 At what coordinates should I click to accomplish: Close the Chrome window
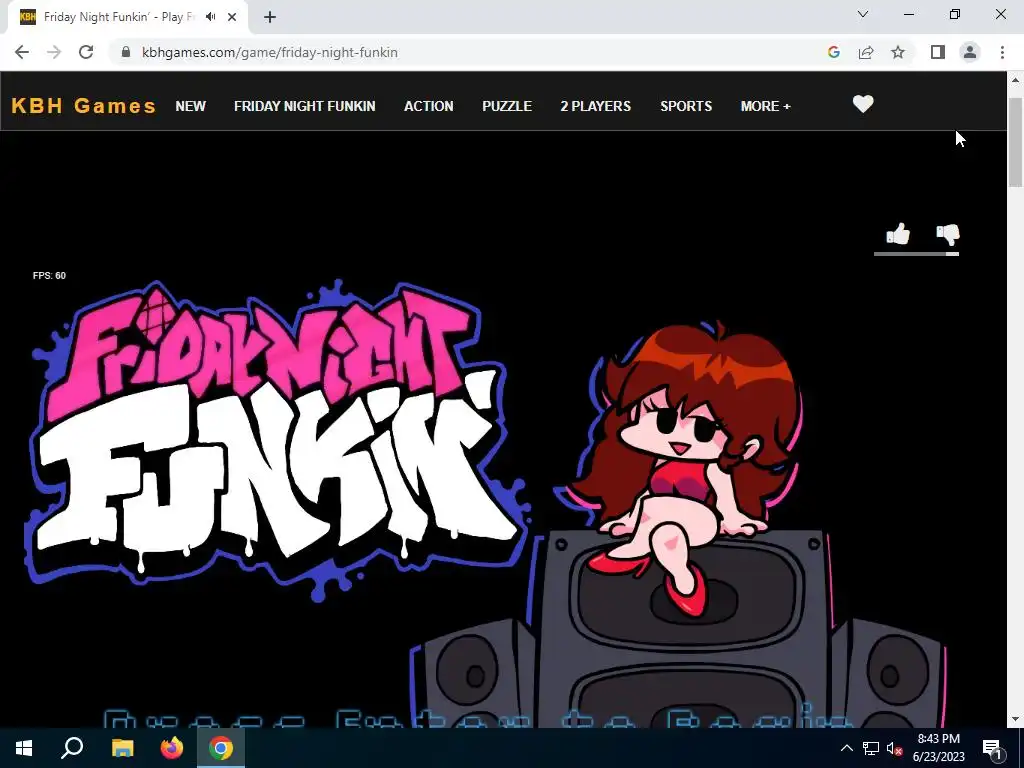tap(1000, 14)
